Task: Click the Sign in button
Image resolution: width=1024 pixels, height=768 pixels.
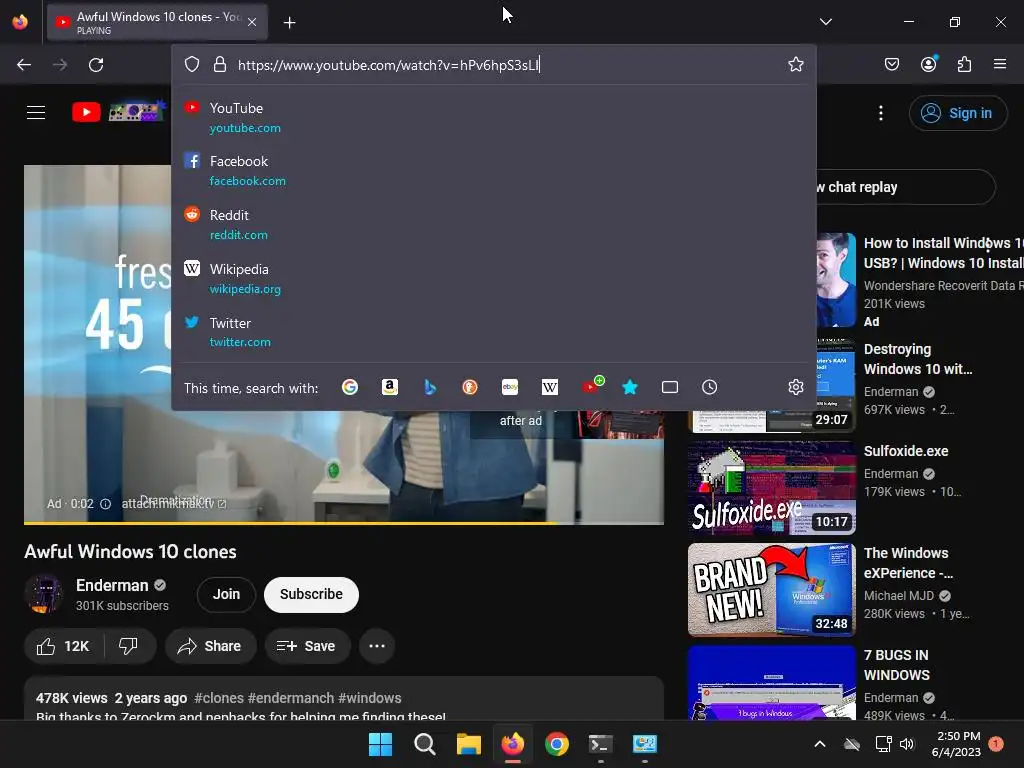Action: click(x=957, y=113)
